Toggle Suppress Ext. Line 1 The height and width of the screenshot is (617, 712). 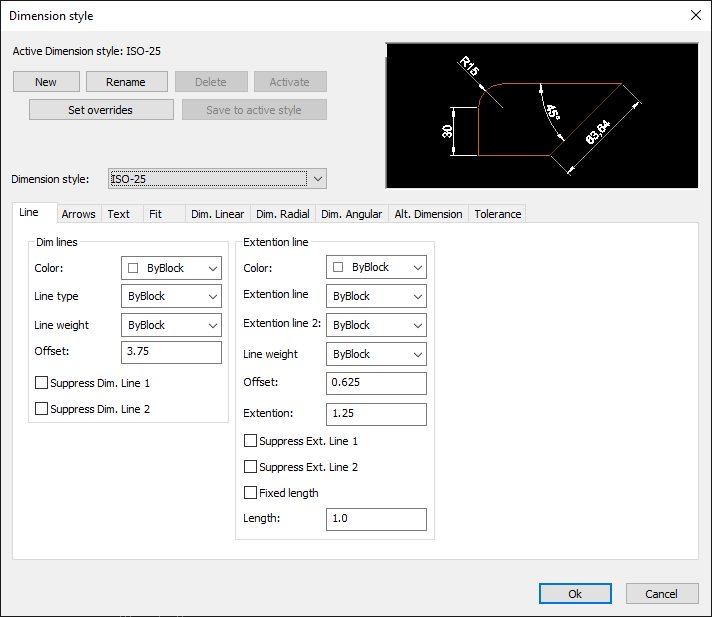pyautogui.click(x=251, y=441)
